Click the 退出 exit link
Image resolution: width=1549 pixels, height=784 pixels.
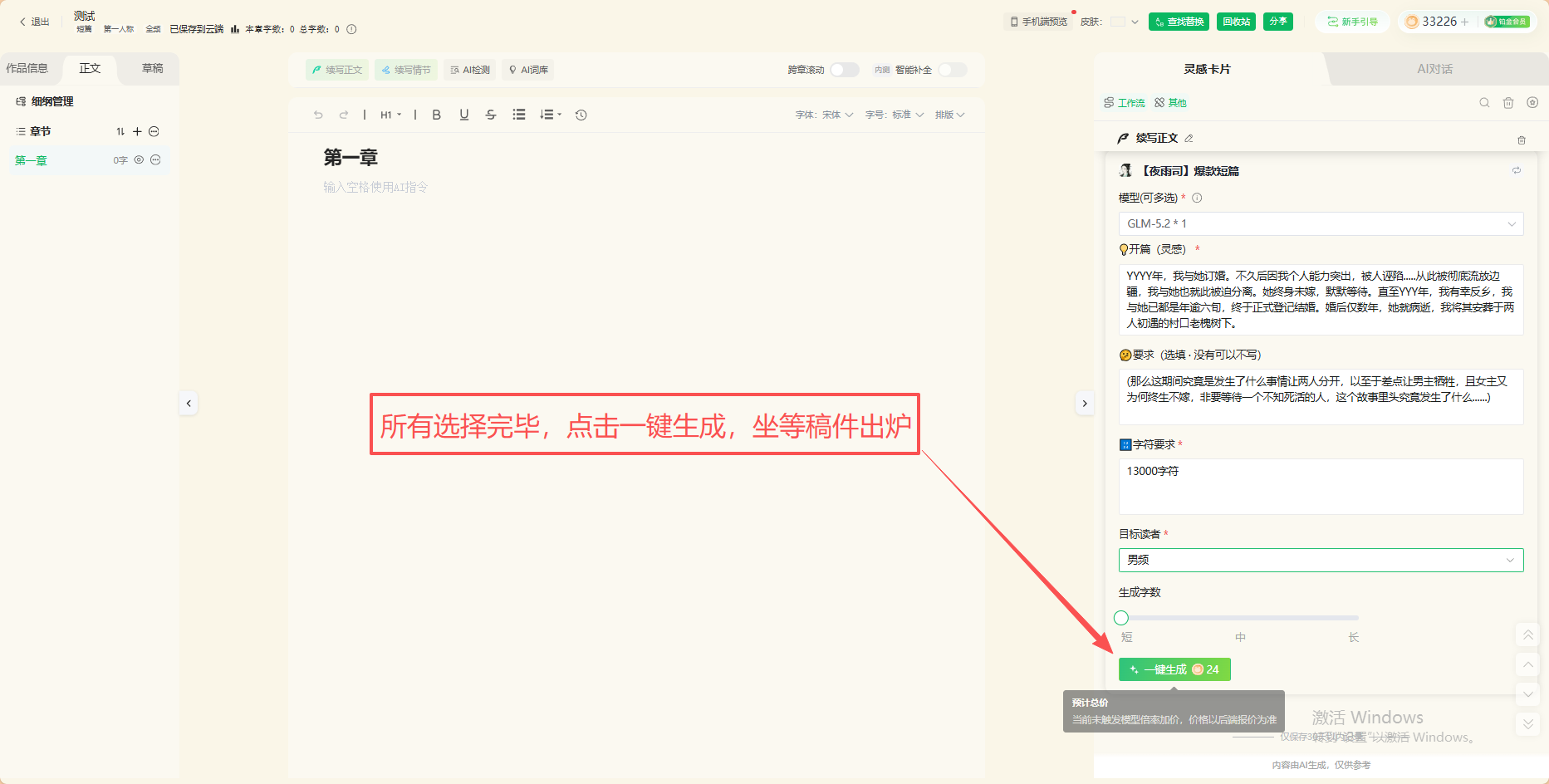coord(35,22)
